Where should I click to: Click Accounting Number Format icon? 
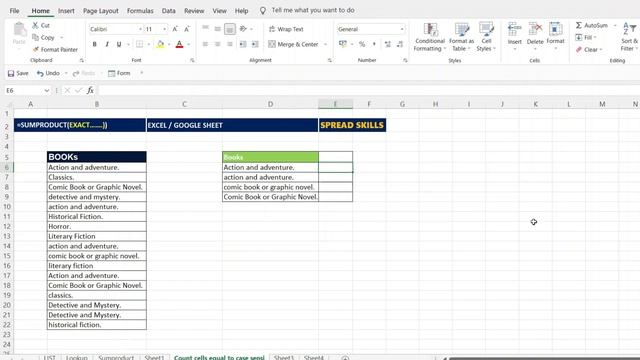coord(343,44)
